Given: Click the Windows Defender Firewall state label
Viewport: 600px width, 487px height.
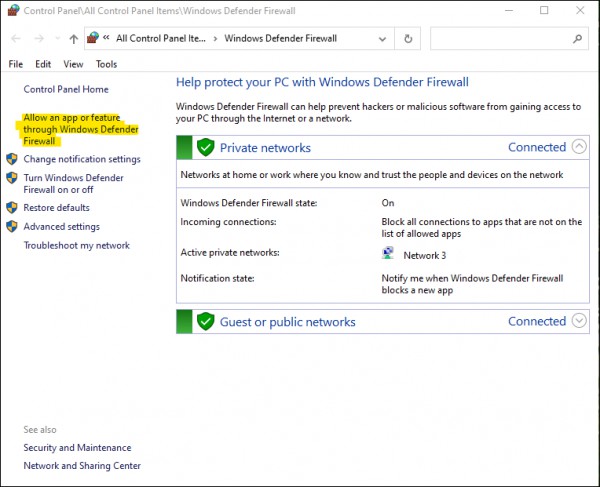Looking at the screenshot, I should tap(249, 203).
